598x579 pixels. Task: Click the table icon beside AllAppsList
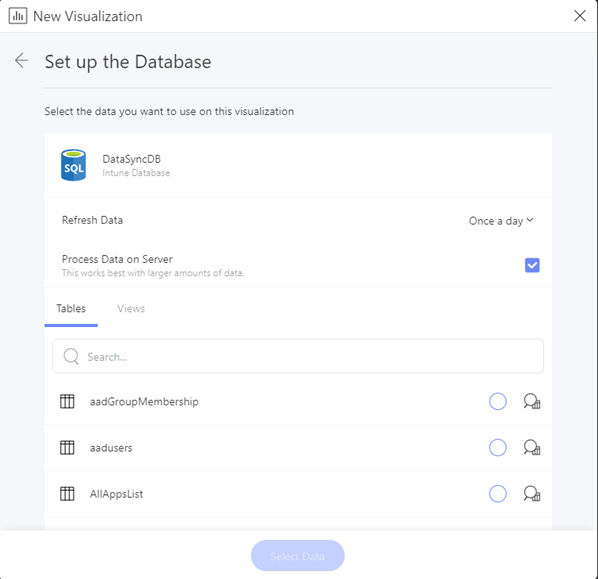click(67, 494)
